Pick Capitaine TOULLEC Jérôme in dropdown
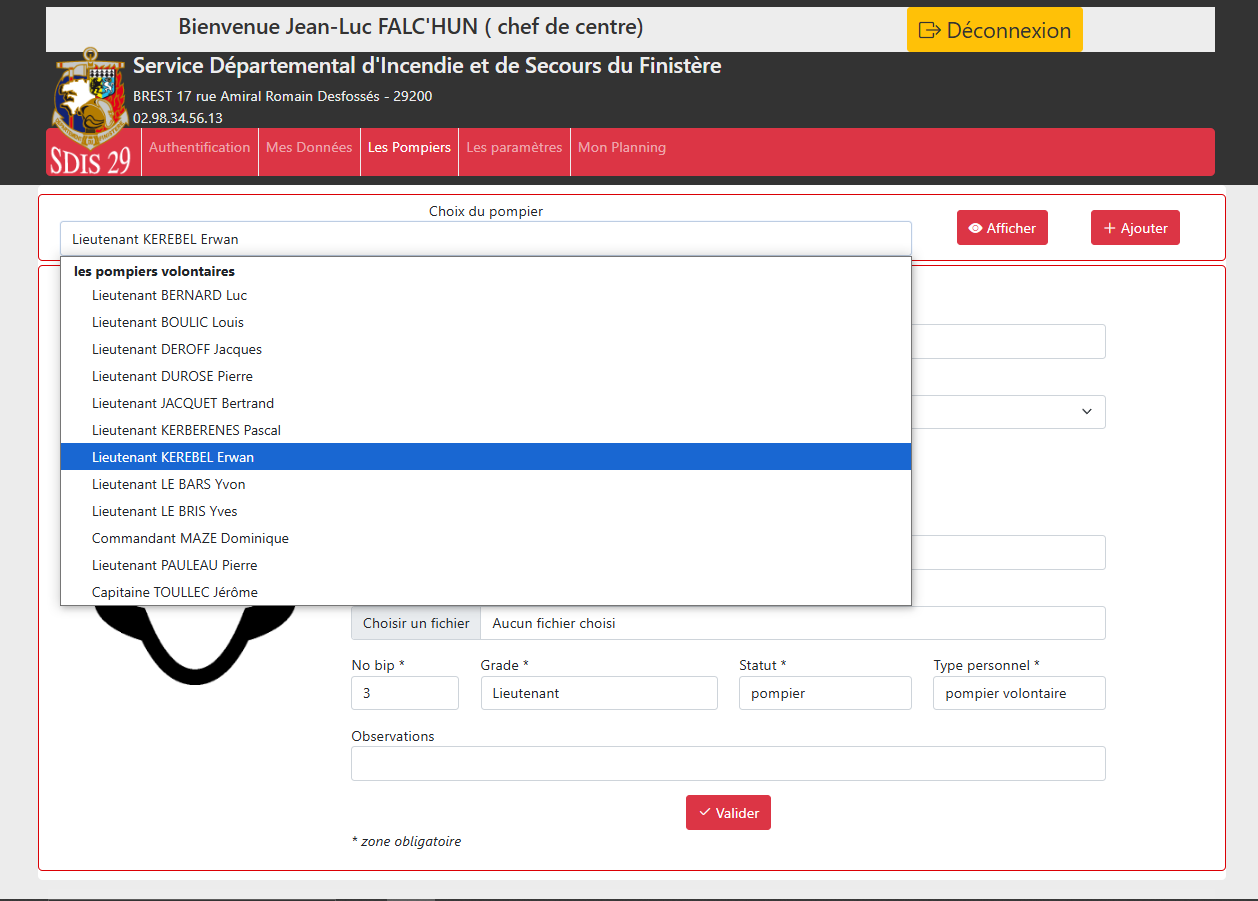This screenshot has height=901, width=1258. (x=175, y=593)
